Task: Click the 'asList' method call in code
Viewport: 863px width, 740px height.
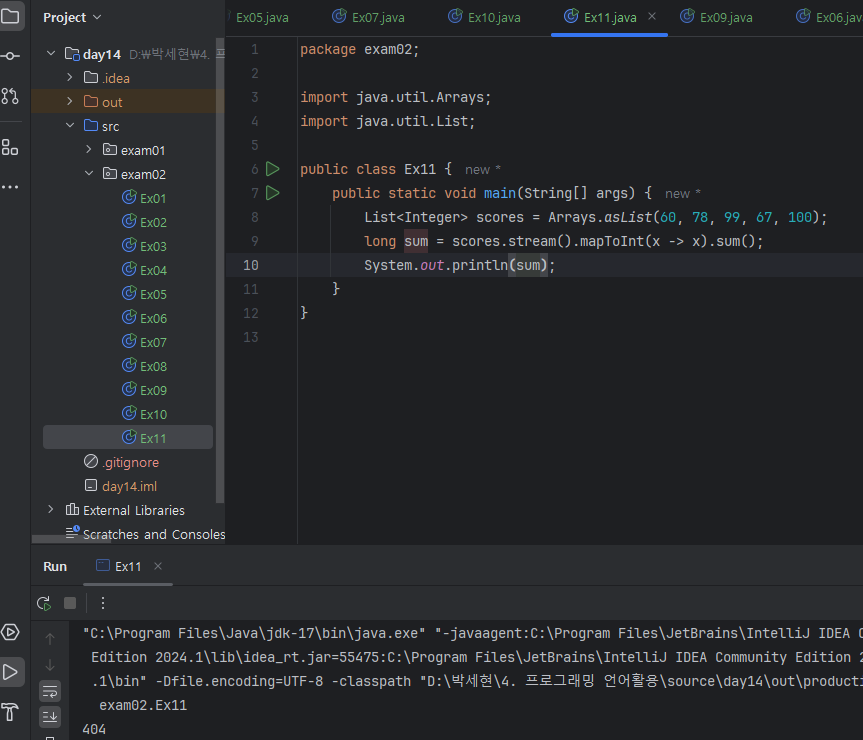Action: (628, 217)
